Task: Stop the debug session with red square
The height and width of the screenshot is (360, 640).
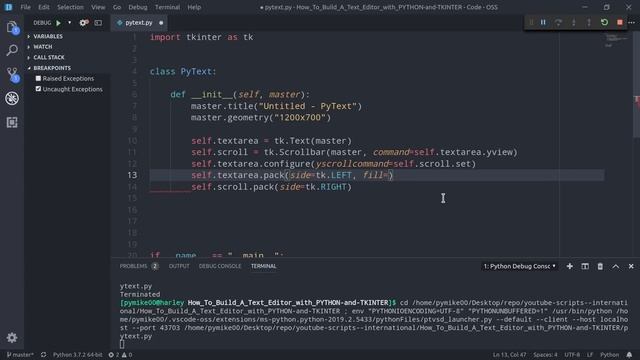Action: click(620, 22)
